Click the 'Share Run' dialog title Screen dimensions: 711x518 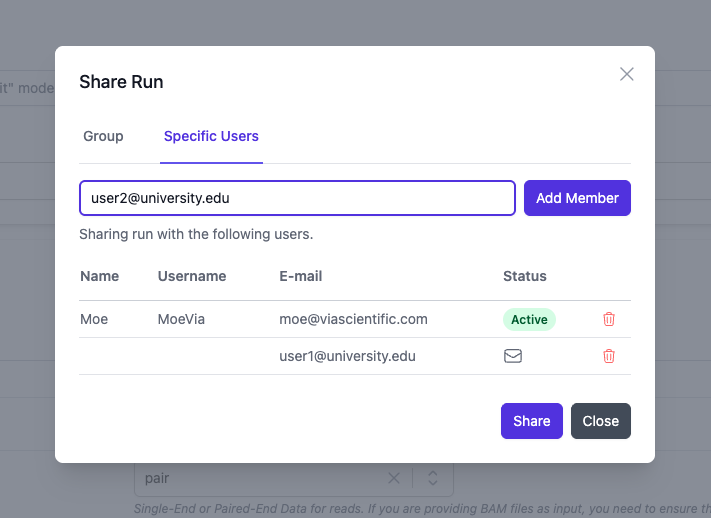click(x=121, y=82)
